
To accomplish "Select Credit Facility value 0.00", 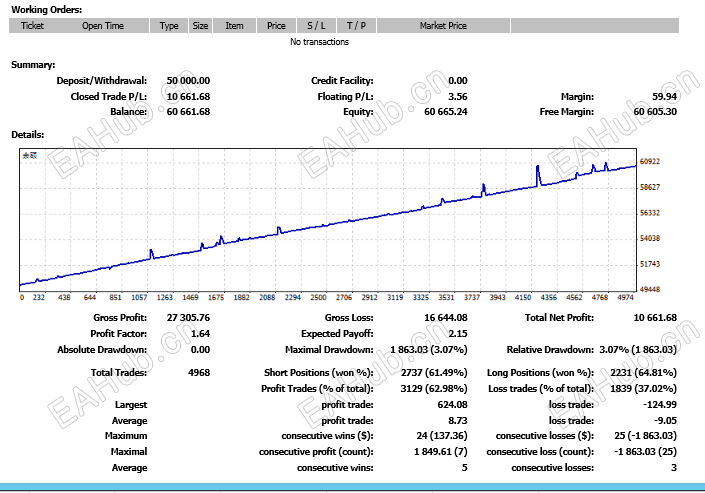I will 458,81.
